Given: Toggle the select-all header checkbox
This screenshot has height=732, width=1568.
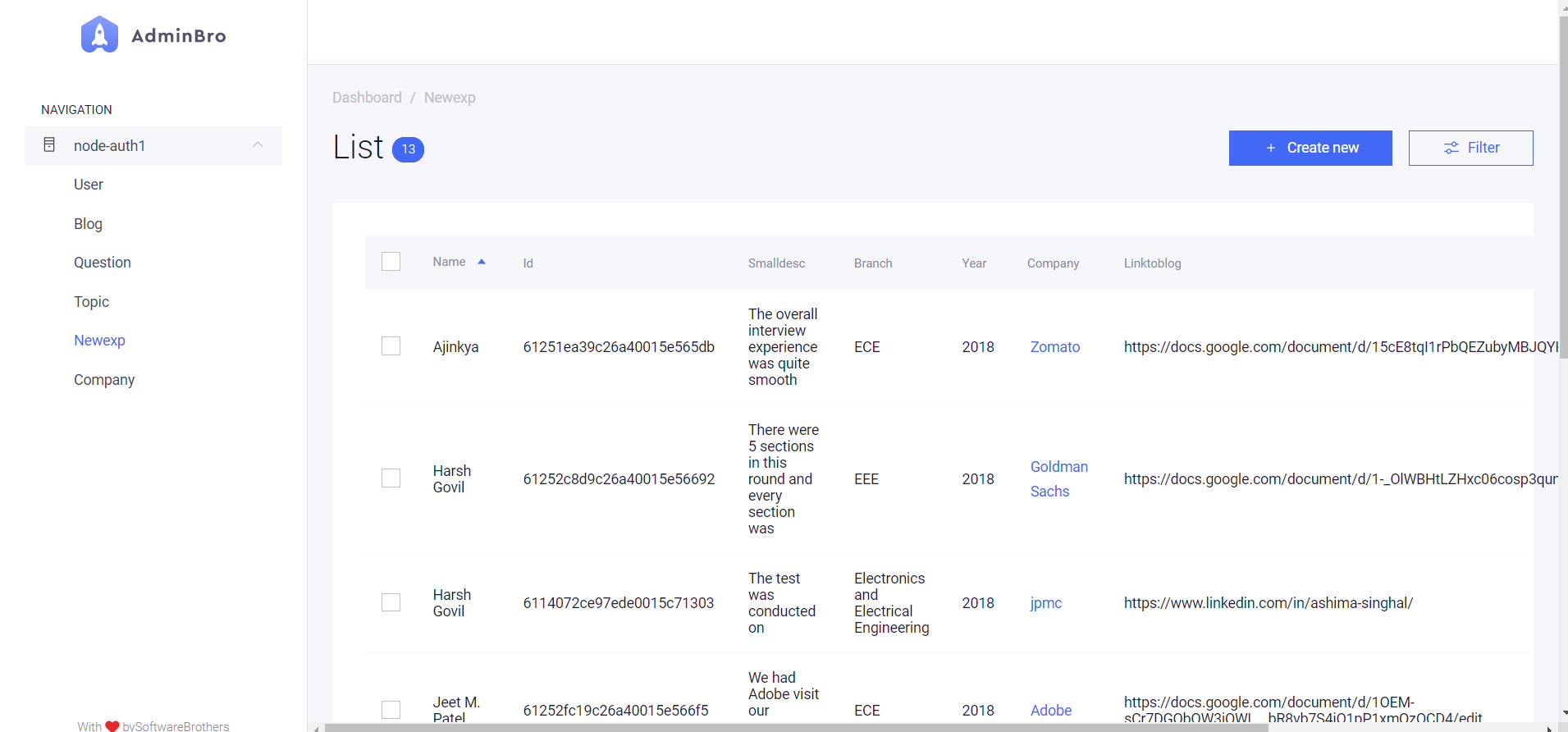Looking at the screenshot, I should click(391, 262).
